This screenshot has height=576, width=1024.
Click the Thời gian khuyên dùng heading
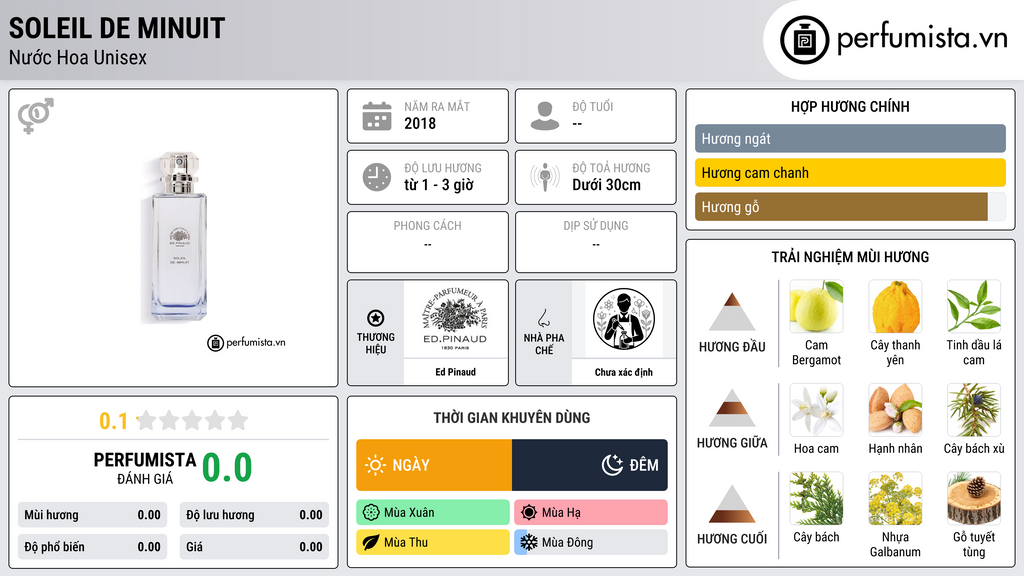[512, 417]
